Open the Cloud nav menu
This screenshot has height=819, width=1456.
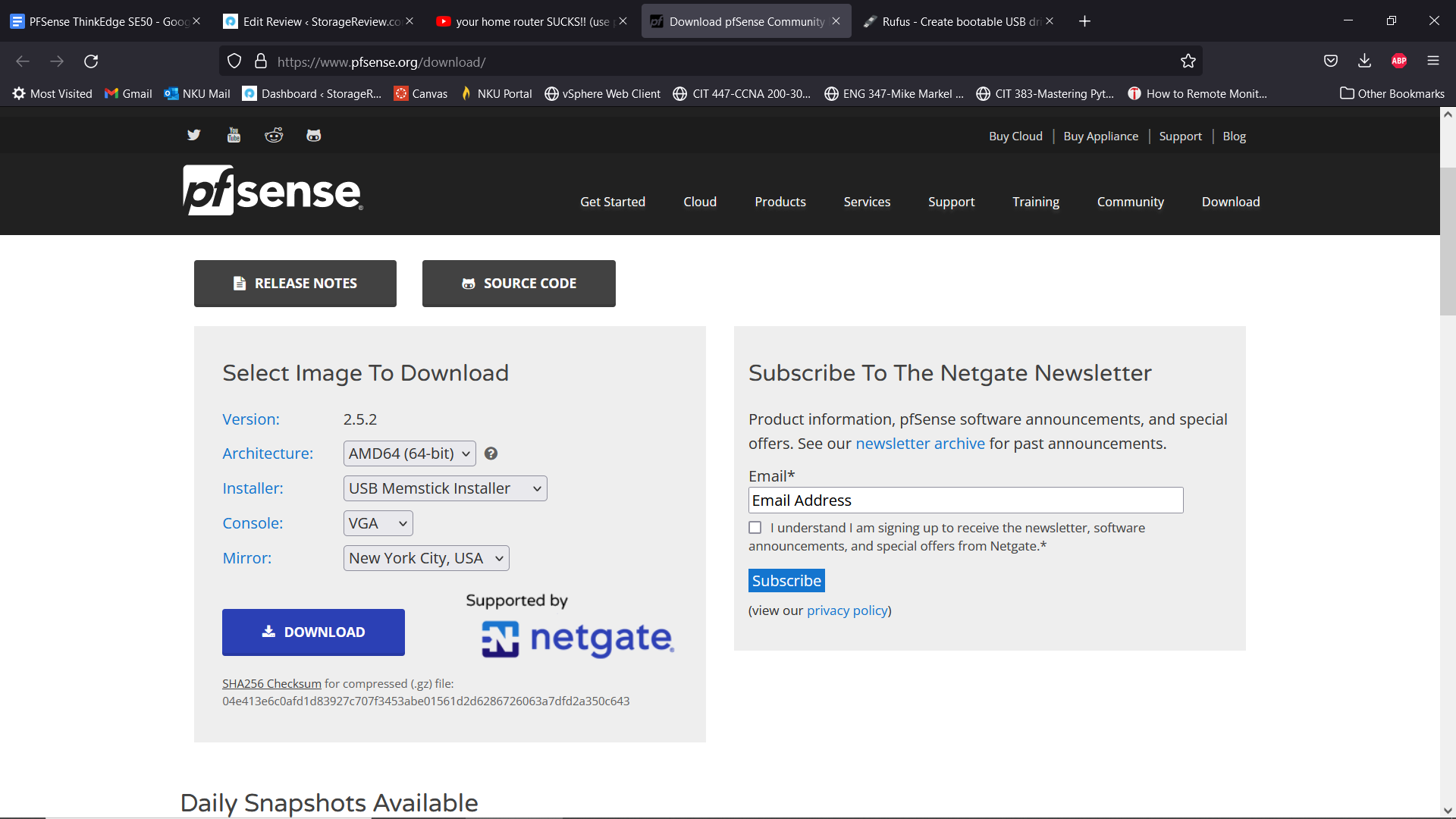click(x=700, y=202)
